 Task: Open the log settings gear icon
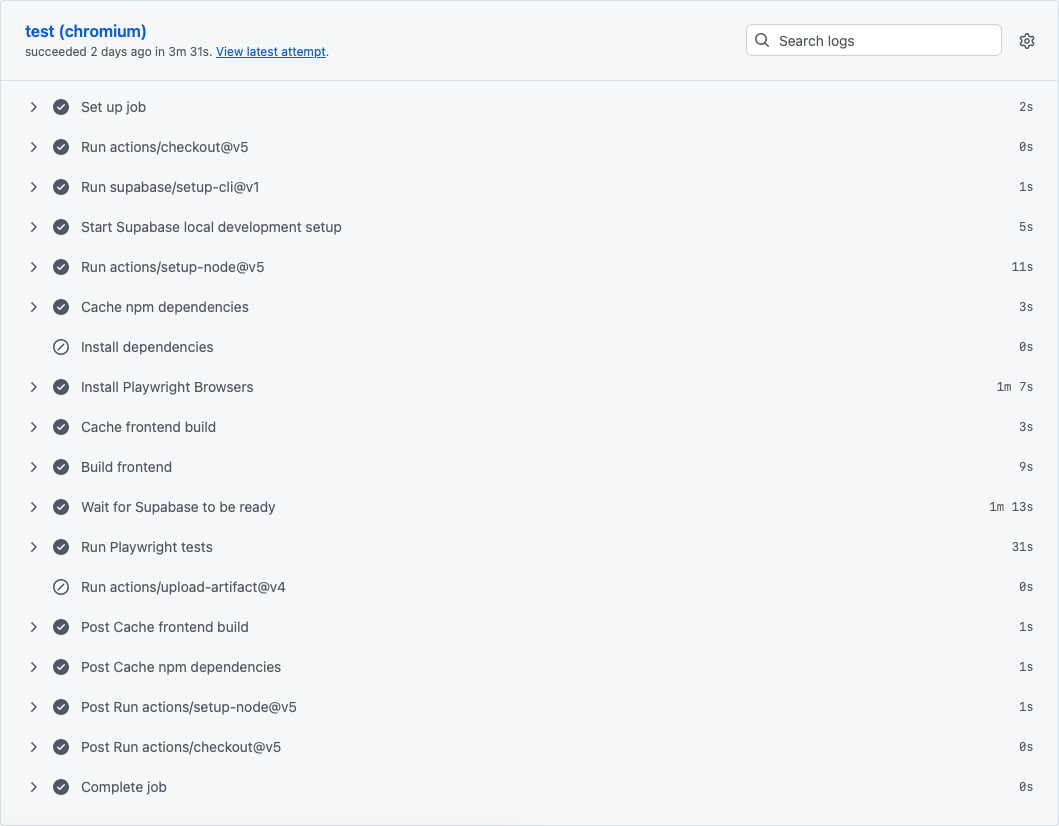point(1026,40)
